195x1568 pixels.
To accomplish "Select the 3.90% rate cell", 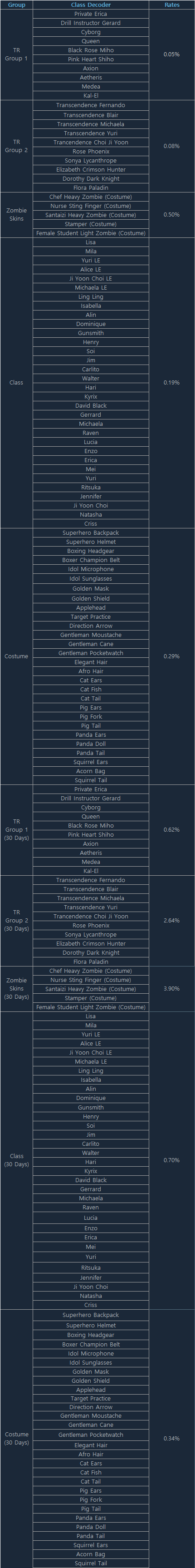I will pos(172,989).
